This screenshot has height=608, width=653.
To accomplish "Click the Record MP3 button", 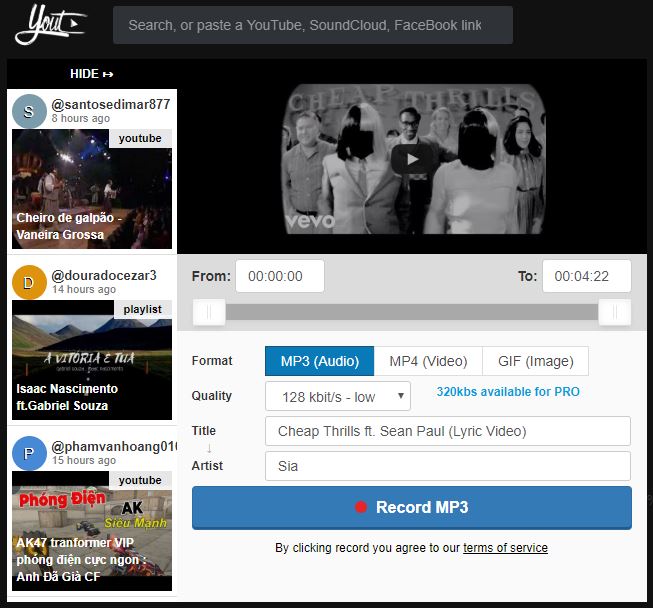I will coord(412,508).
